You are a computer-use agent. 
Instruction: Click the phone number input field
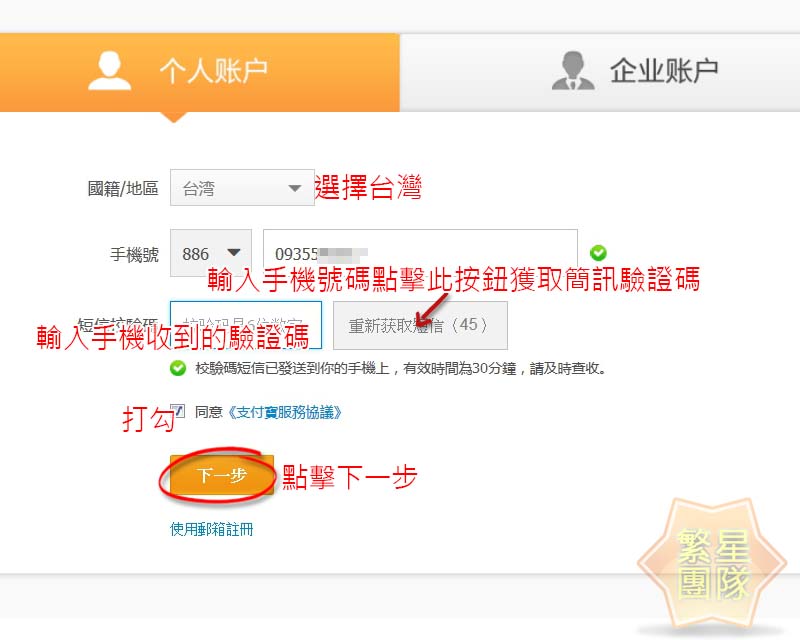(x=420, y=253)
